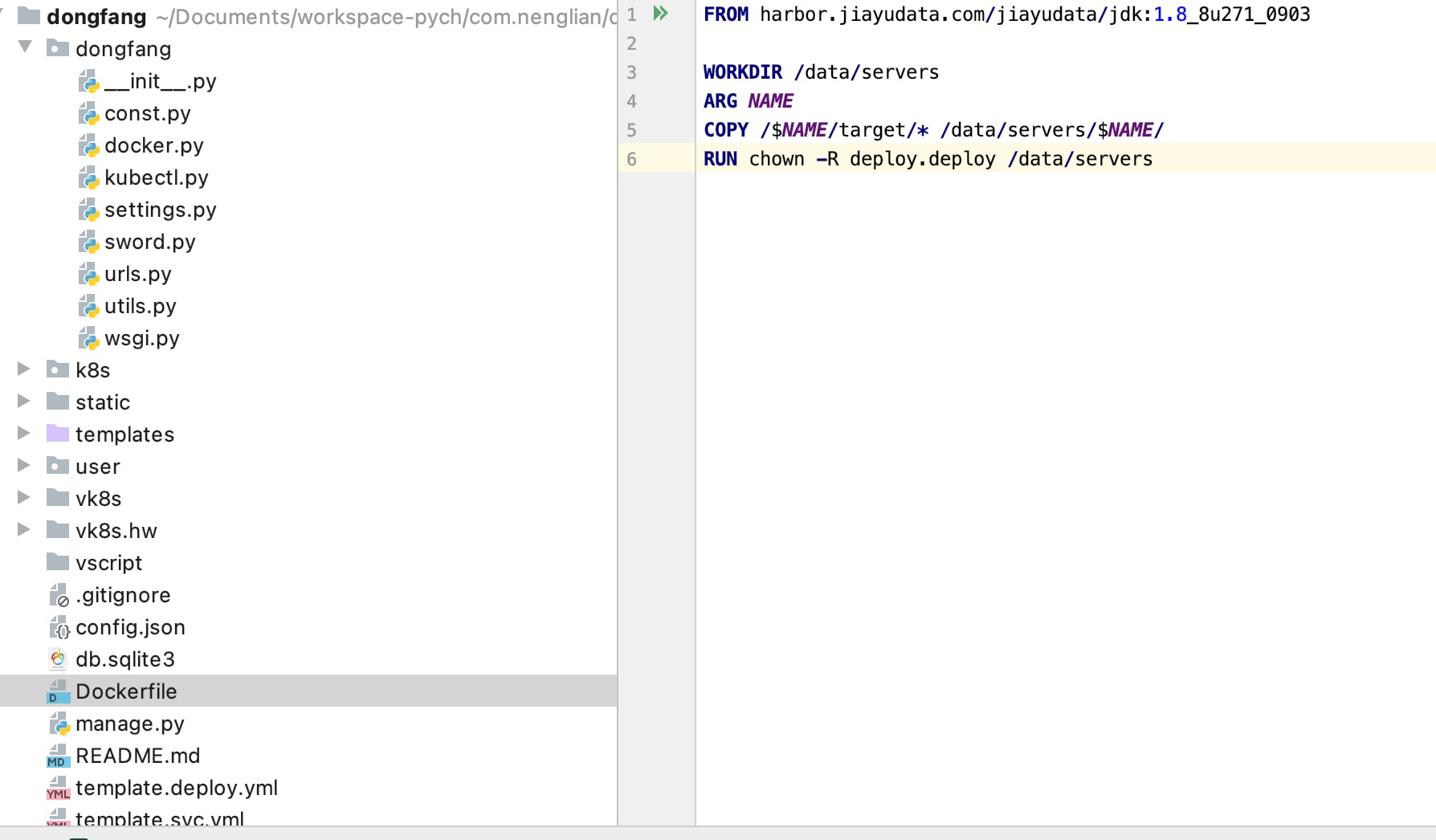Image resolution: width=1436 pixels, height=840 pixels.
Task: Select db.sqlite3 in the project tree
Action: pyautogui.click(x=308, y=659)
